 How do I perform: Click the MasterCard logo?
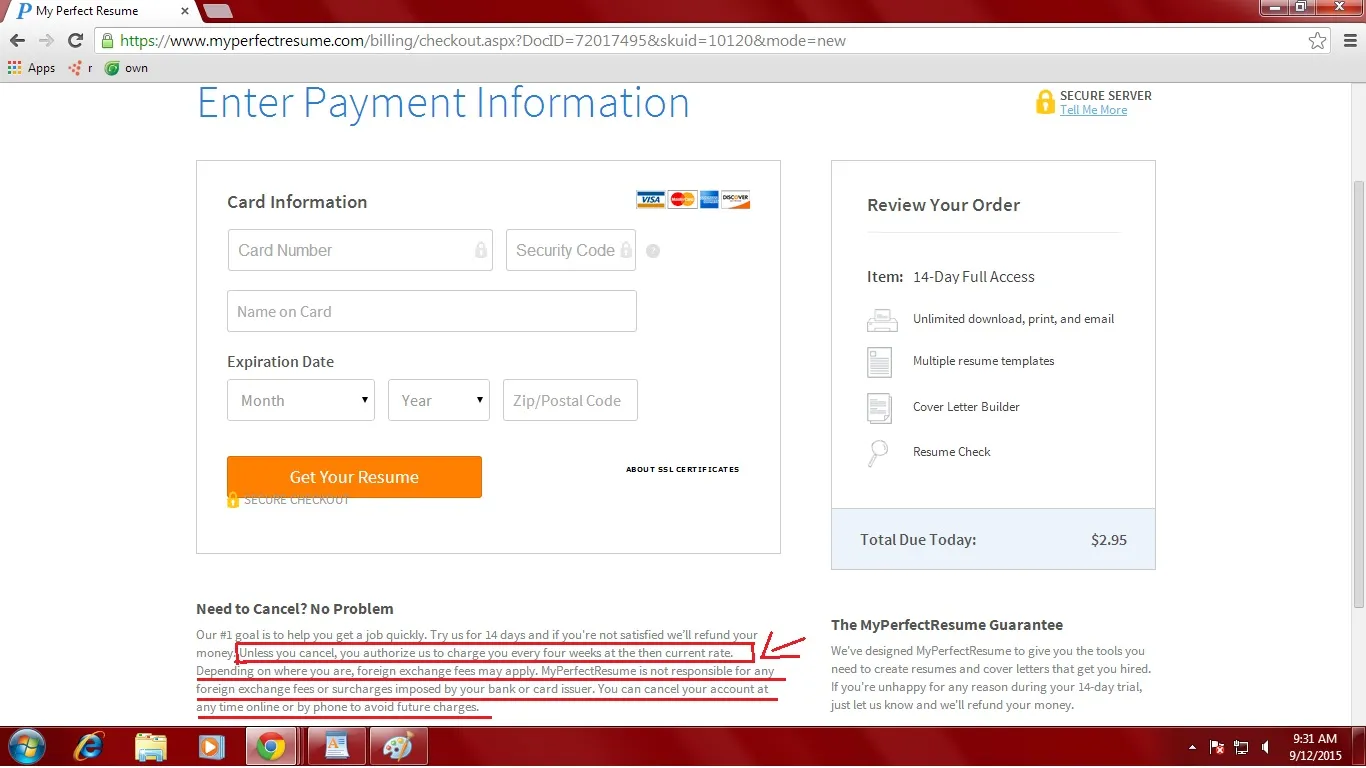click(x=682, y=199)
